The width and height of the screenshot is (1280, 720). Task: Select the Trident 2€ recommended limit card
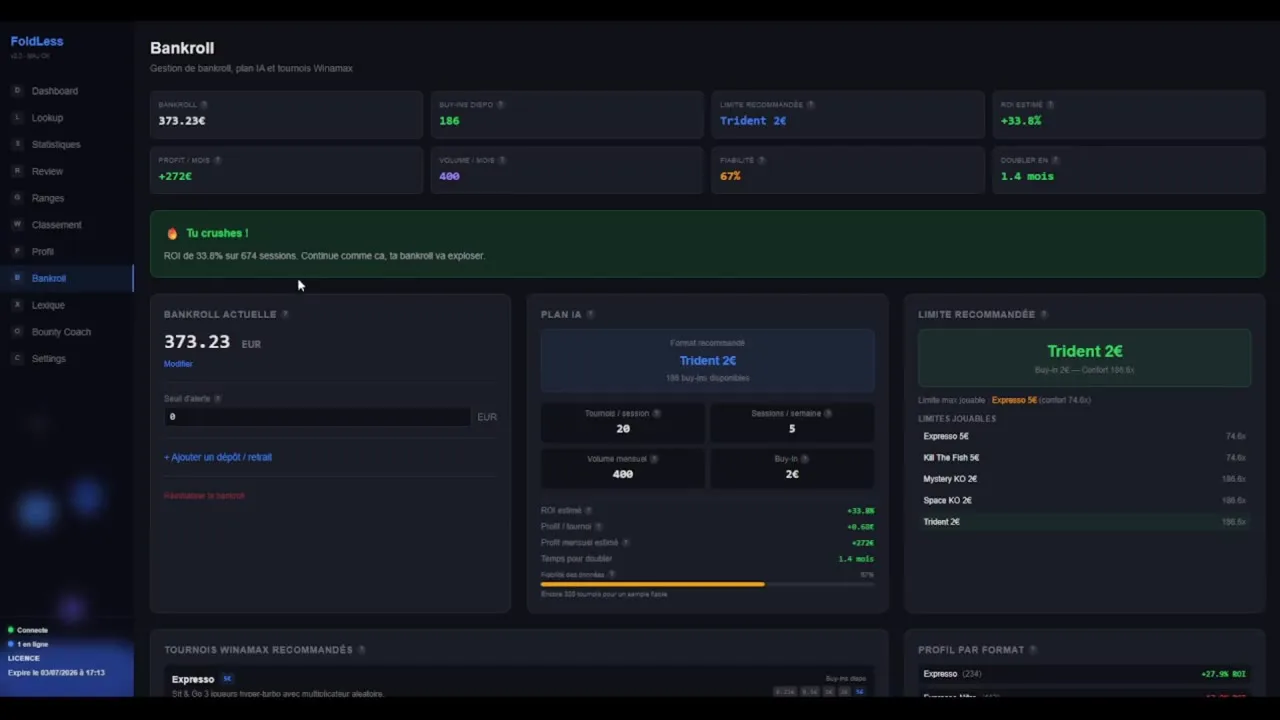pos(1084,358)
